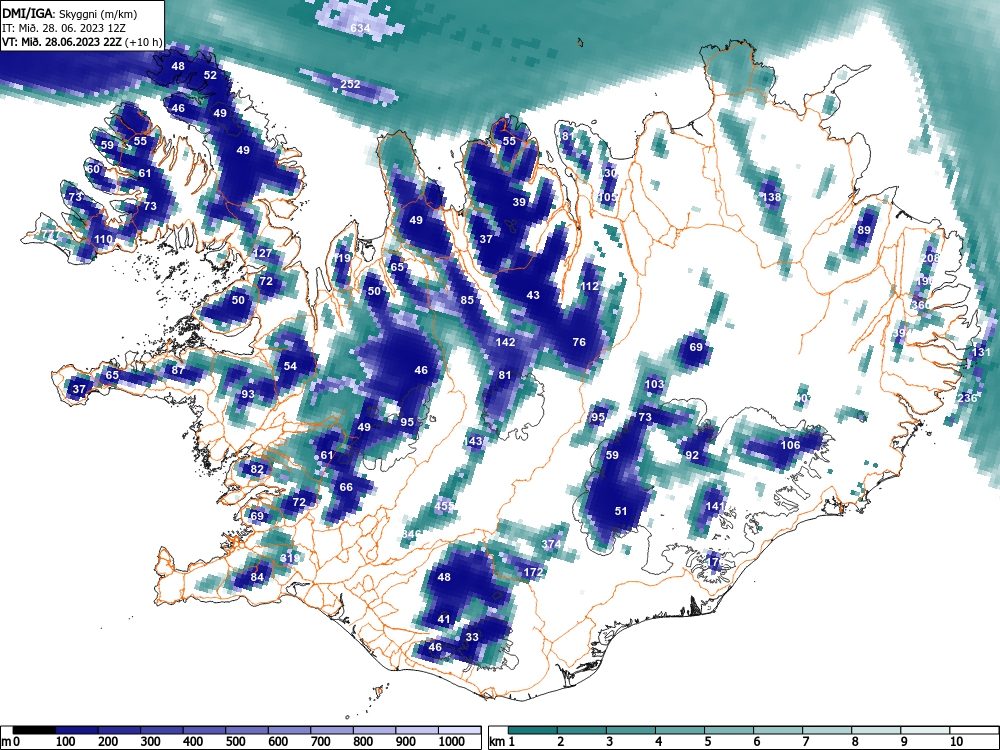Select the 141 visibility label
The image size is (1000, 750).
tap(716, 506)
